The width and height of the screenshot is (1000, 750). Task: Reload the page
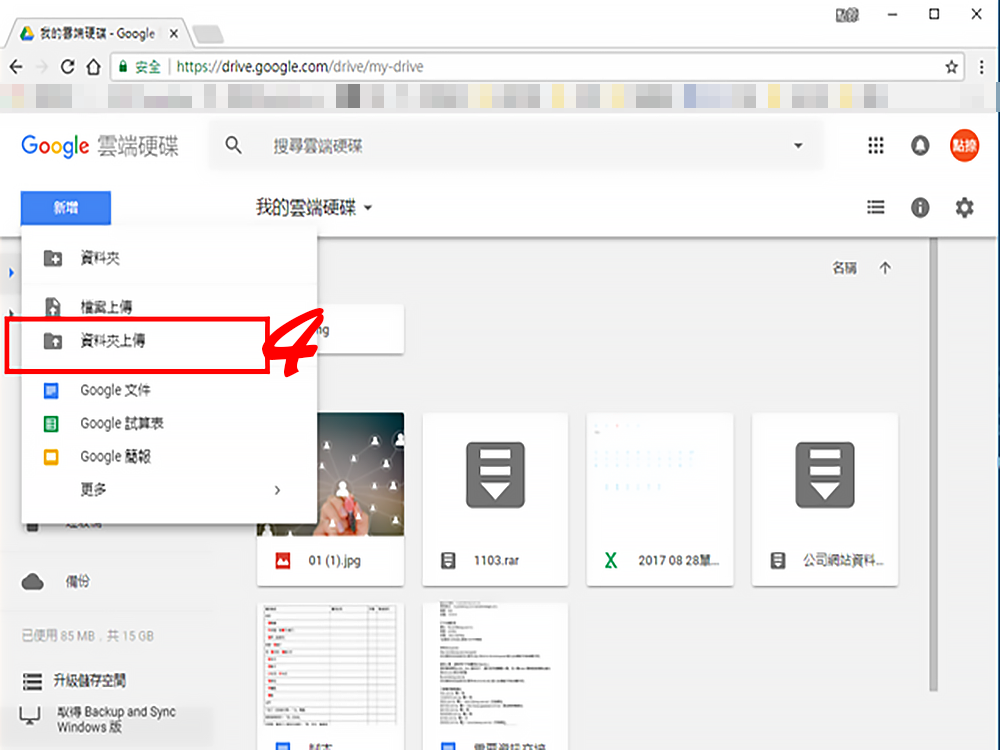coord(67,67)
